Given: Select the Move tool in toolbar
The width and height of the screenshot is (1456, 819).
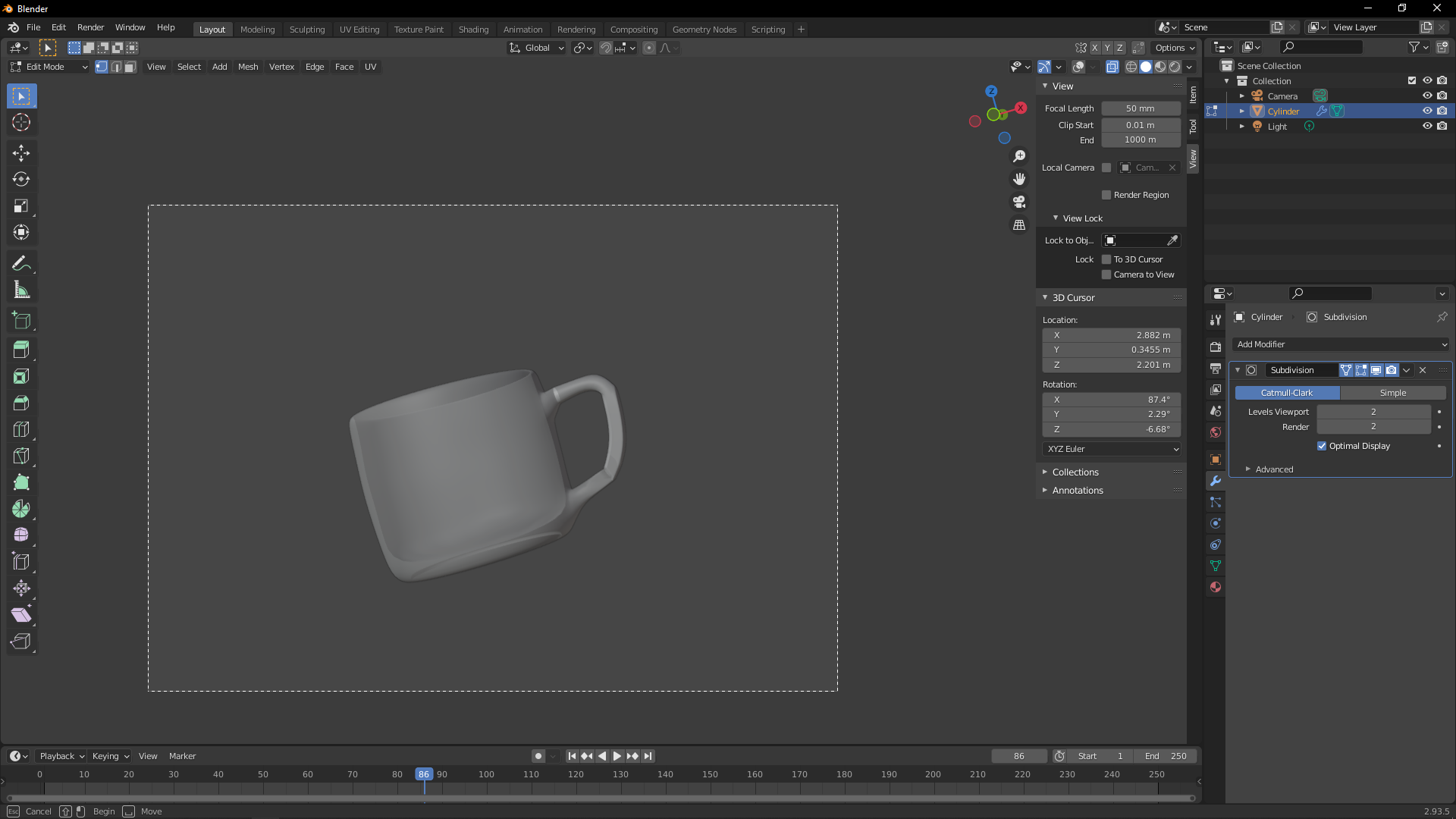Looking at the screenshot, I should point(21,153).
